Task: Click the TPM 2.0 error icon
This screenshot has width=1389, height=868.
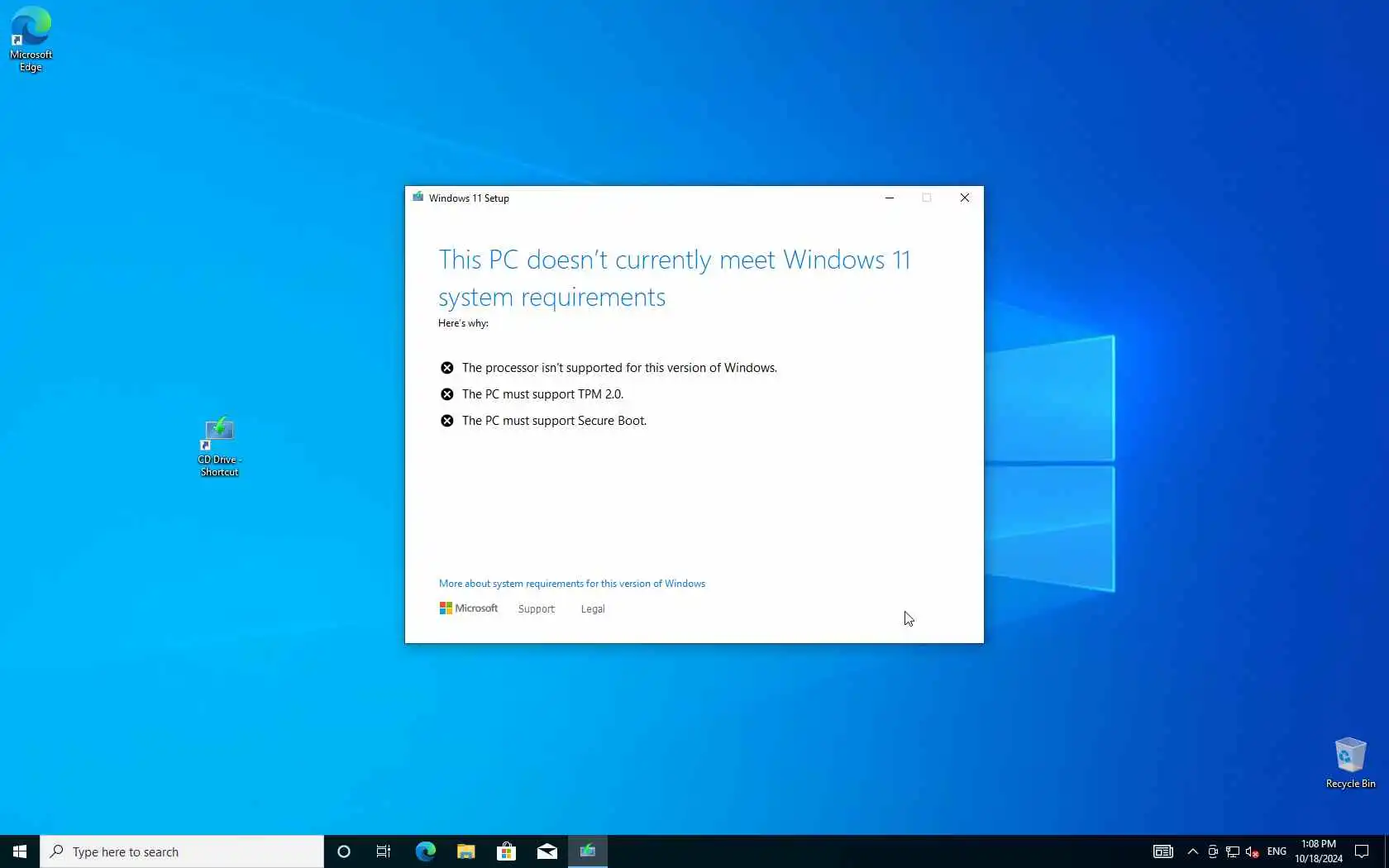Action: (x=447, y=394)
